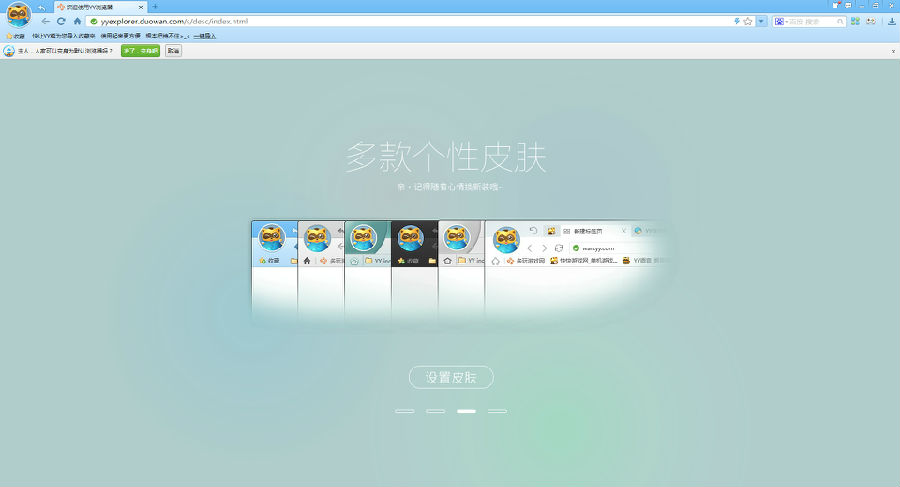Click notification bar assistant icon
This screenshot has height=487, width=900.
click(x=9, y=51)
